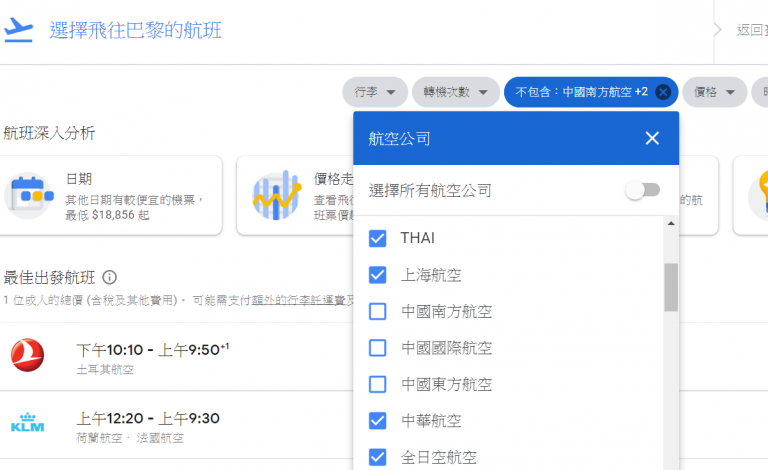Image resolution: width=768 pixels, height=470 pixels.
Task: Toggle 選擇所有航空公司 switch on
Action: tap(643, 190)
